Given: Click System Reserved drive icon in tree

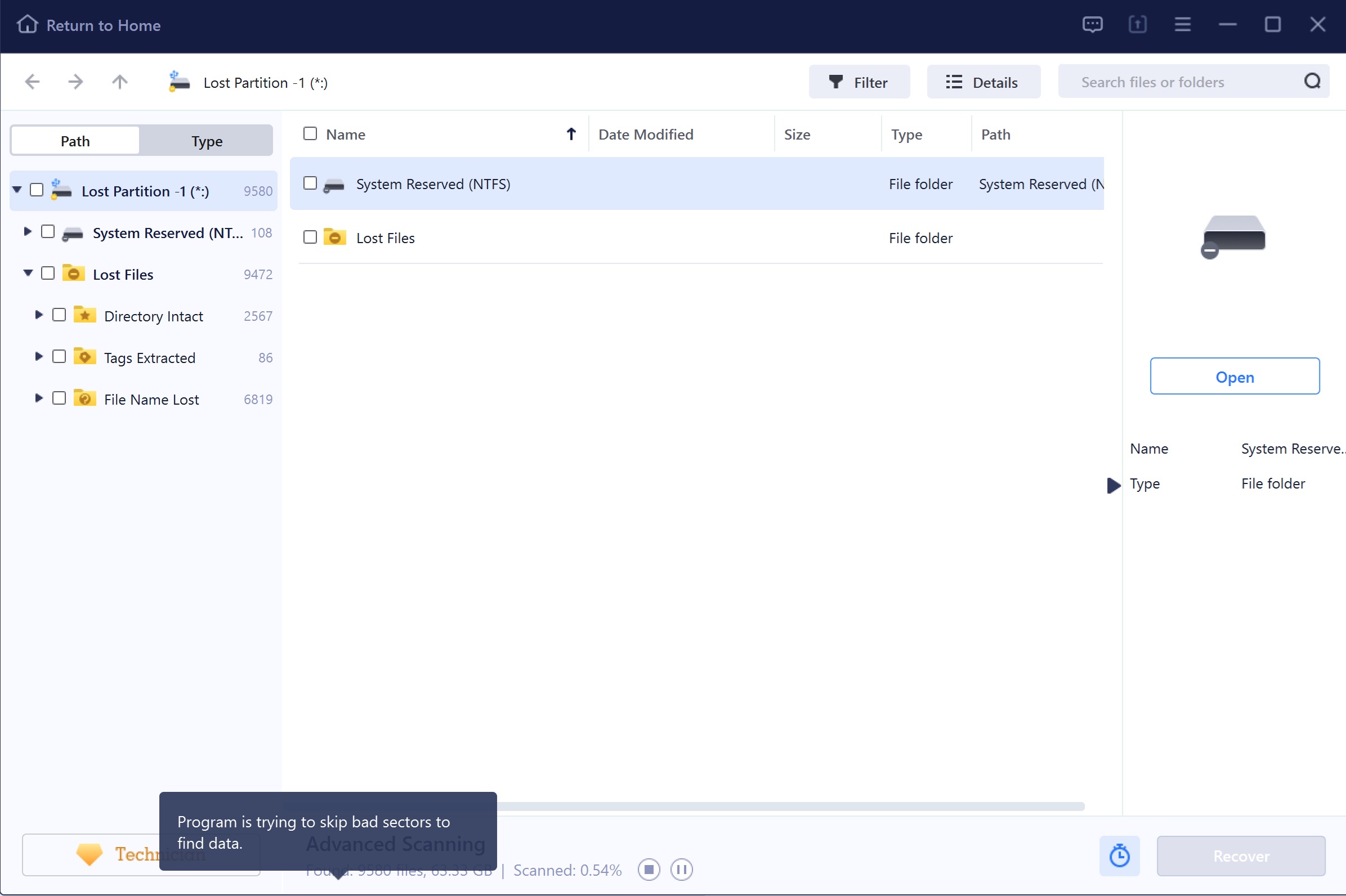Looking at the screenshot, I should [x=73, y=233].
